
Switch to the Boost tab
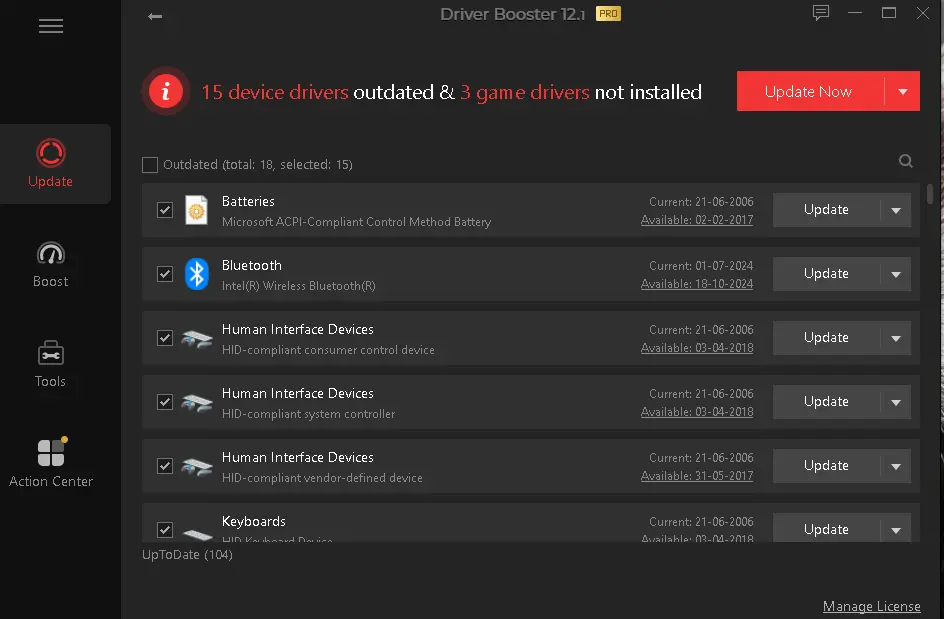[51, 264]
